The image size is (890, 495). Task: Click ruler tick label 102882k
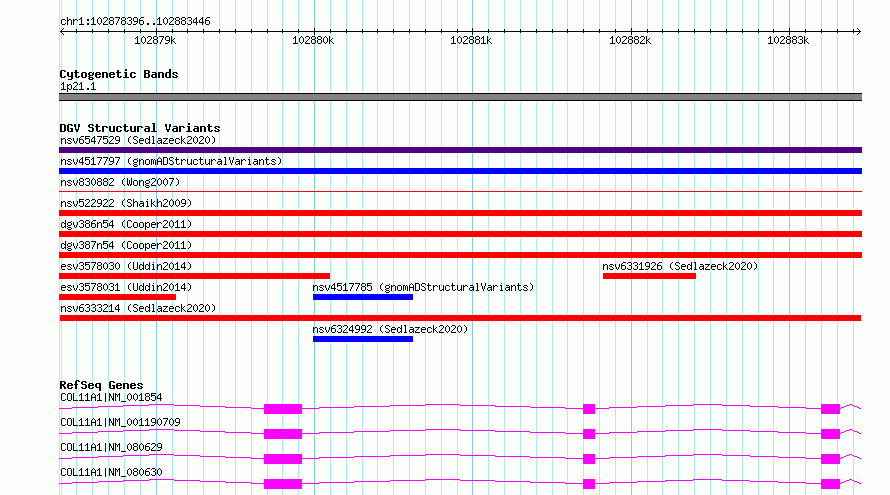tap(630, 40)
